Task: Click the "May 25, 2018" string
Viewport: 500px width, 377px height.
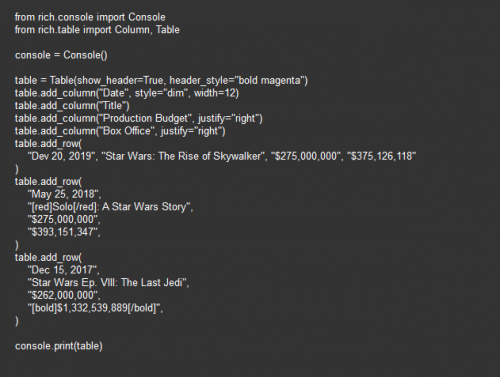Action: pos(63,194)
